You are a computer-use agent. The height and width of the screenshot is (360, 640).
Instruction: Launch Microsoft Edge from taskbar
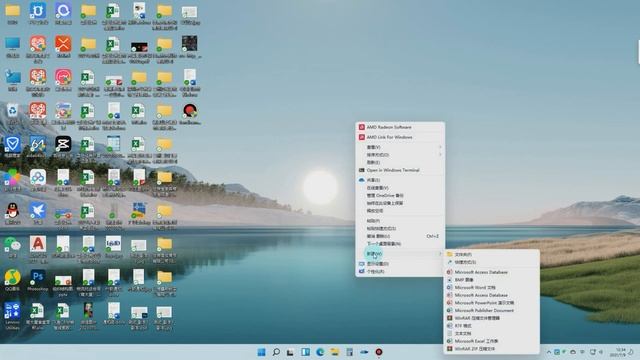coord(320,352)
